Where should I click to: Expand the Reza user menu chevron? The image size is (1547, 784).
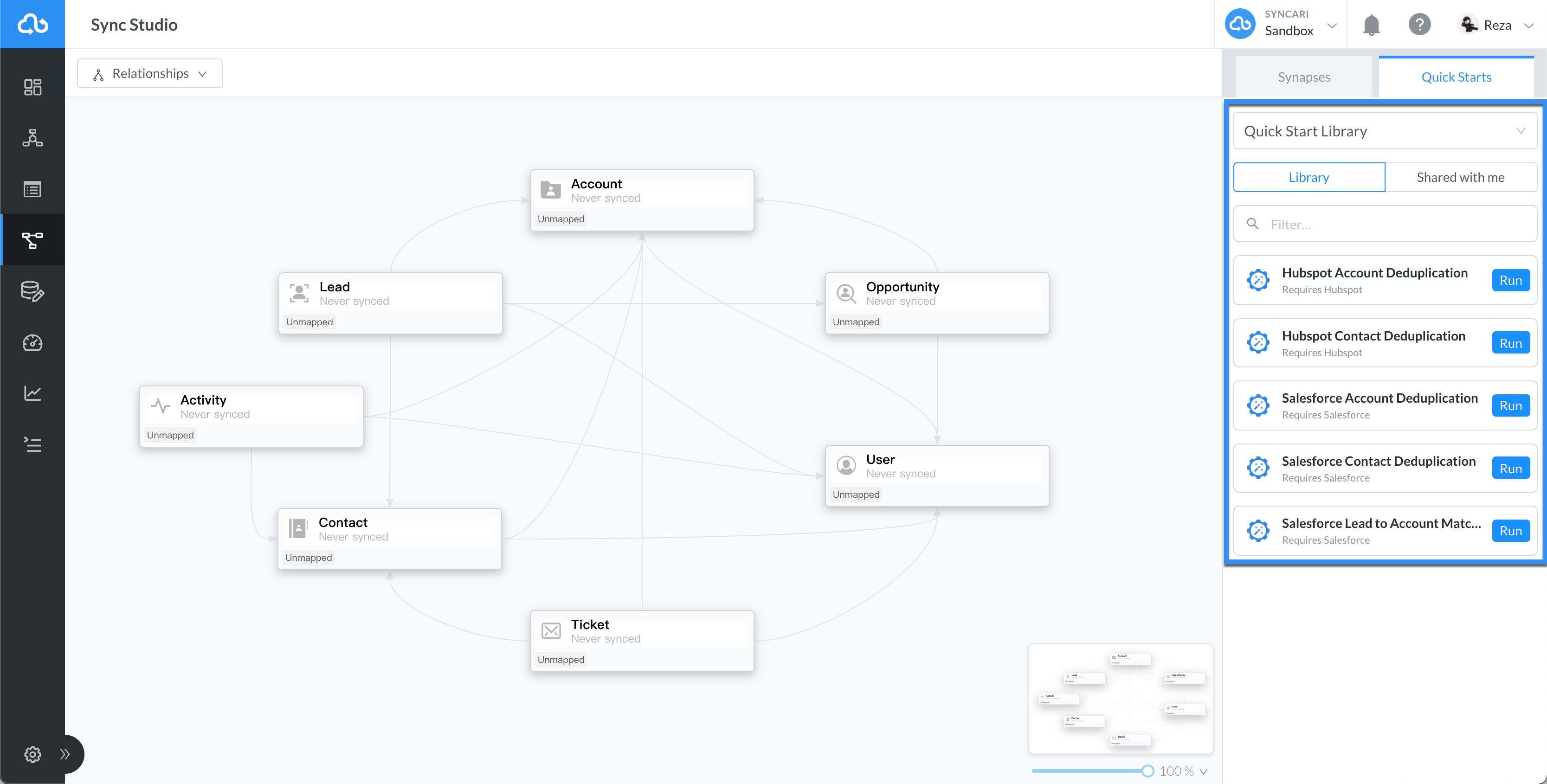point(1529,25)
